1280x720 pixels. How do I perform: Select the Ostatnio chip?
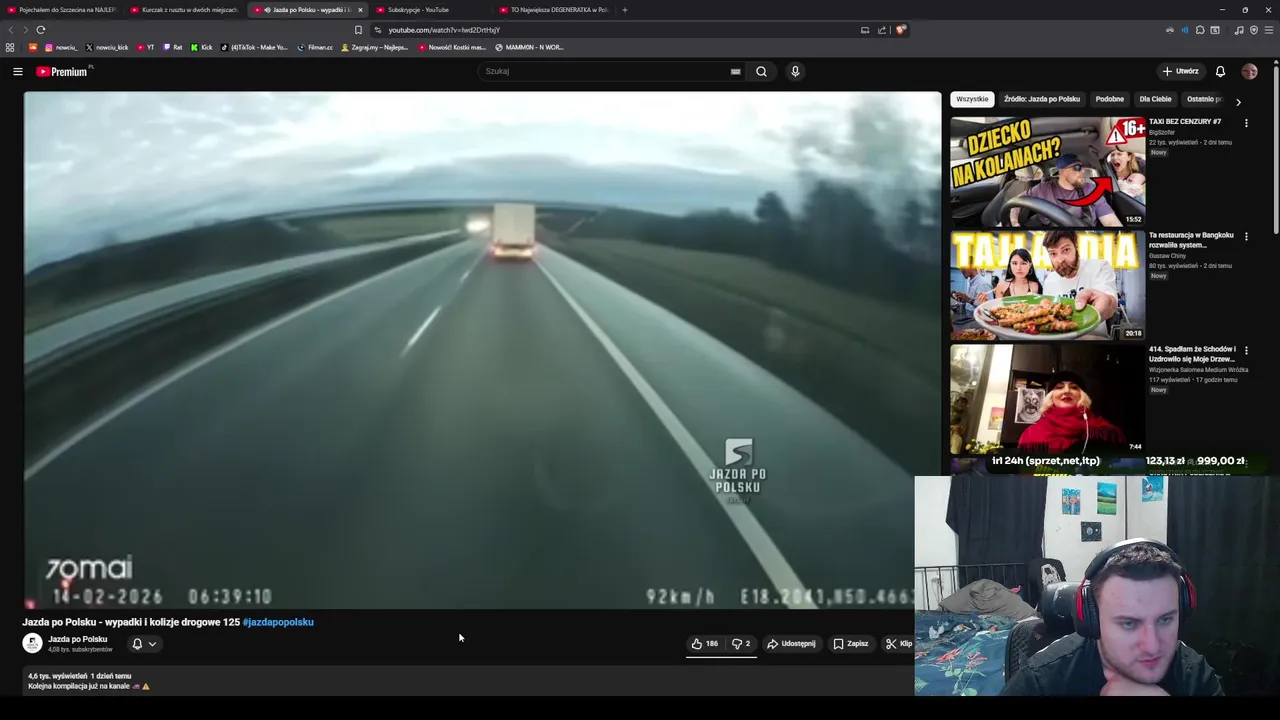(x=1204, y=99)
